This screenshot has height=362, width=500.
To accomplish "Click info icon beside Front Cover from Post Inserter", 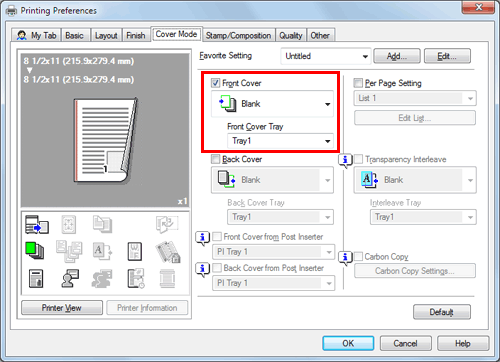I will pos(202,238).
